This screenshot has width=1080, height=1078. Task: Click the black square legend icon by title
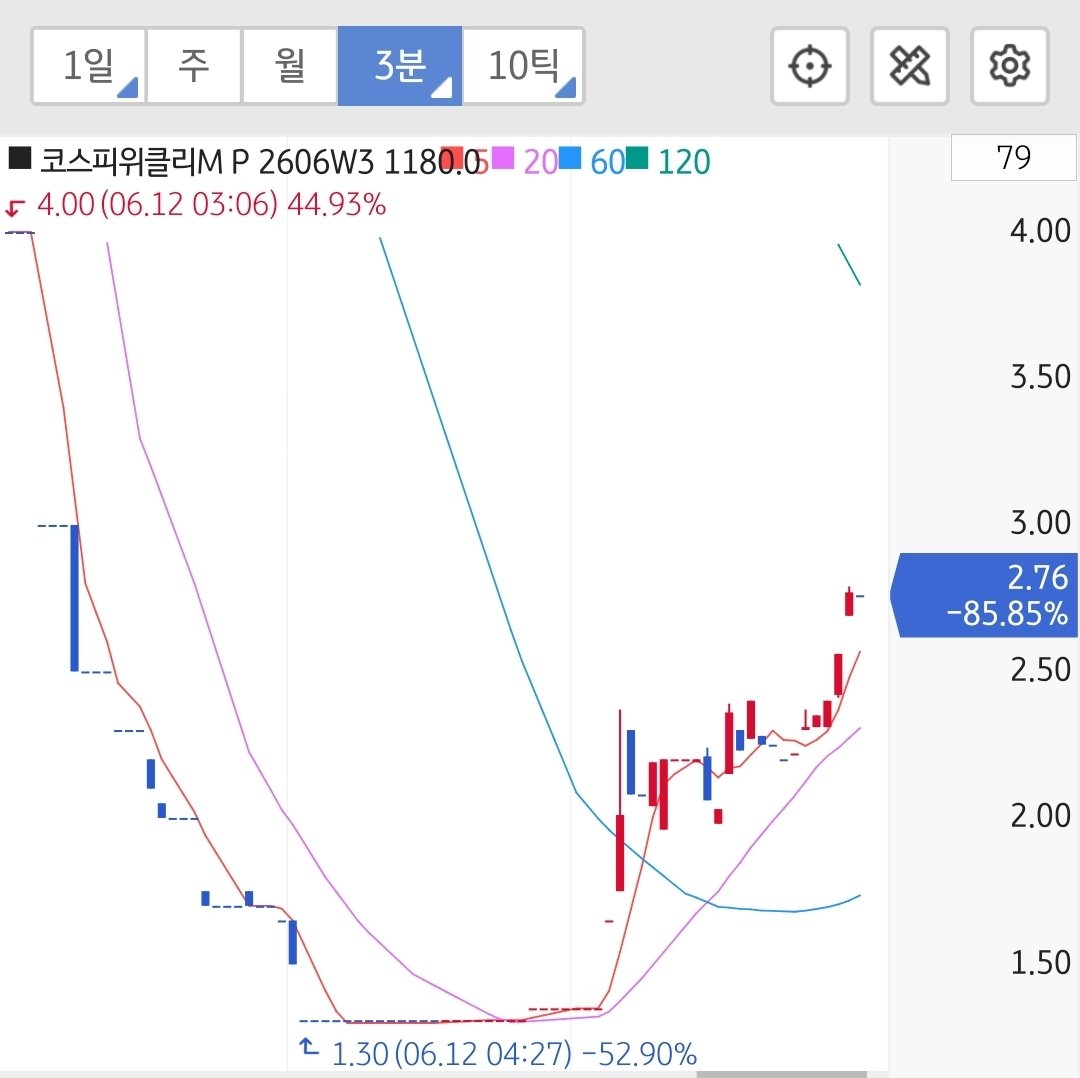19,158
